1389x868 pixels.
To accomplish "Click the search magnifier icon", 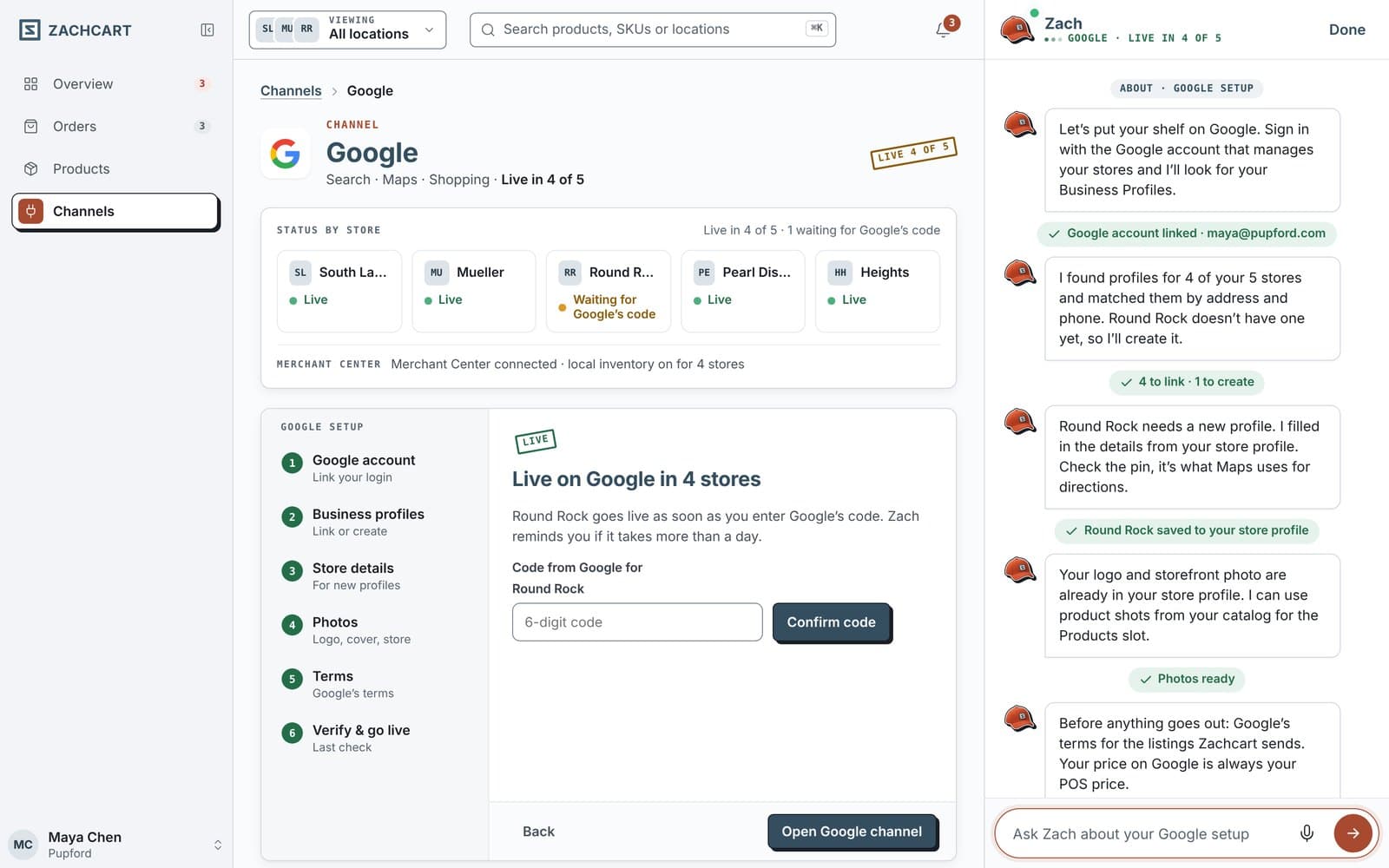I will (x=488, y=30).
